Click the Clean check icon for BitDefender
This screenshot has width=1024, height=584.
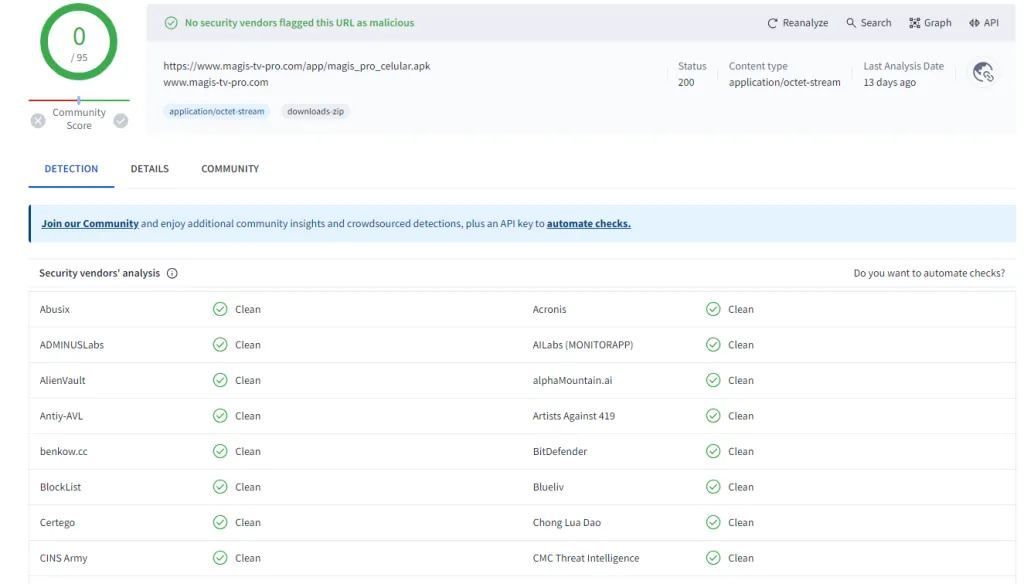click(x=713, y=451)
